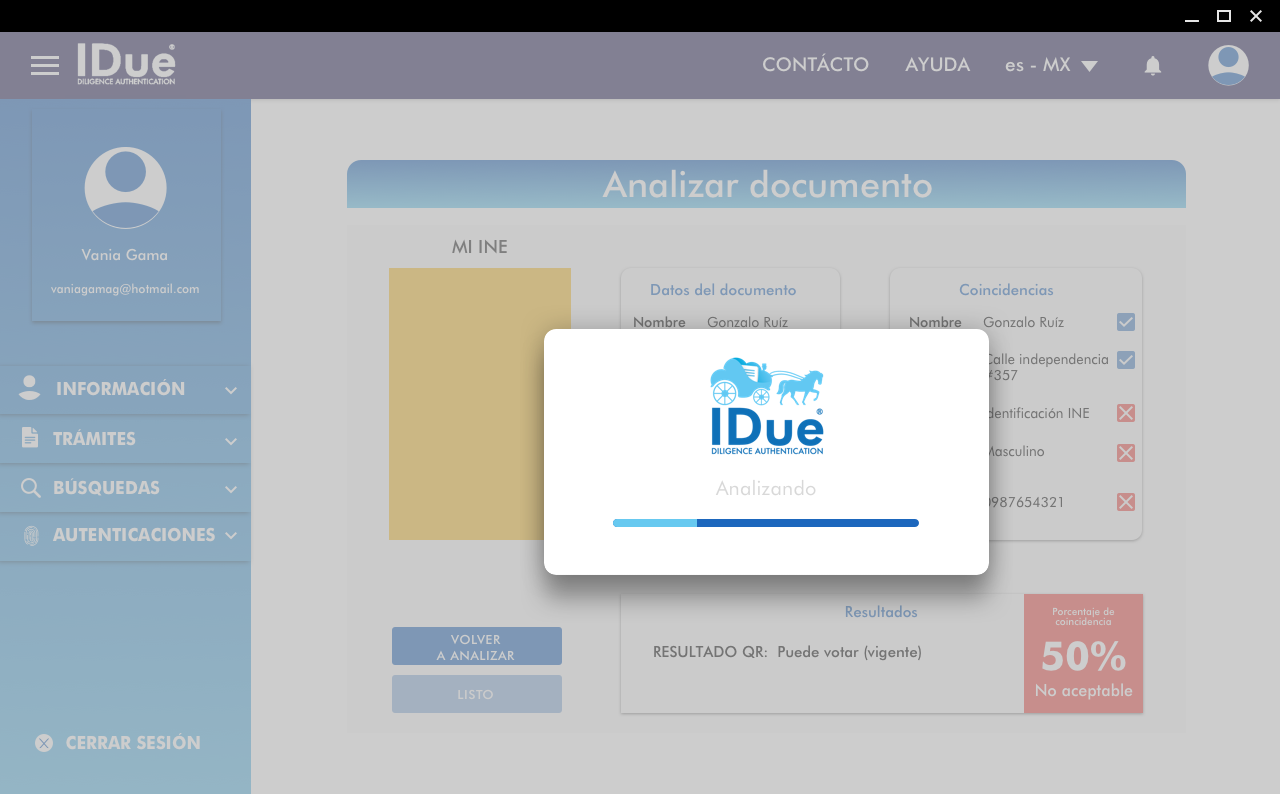Open the CONTÁCTO menu item
The width and height of the screenshot is (1280, 794).
[815, 65]
